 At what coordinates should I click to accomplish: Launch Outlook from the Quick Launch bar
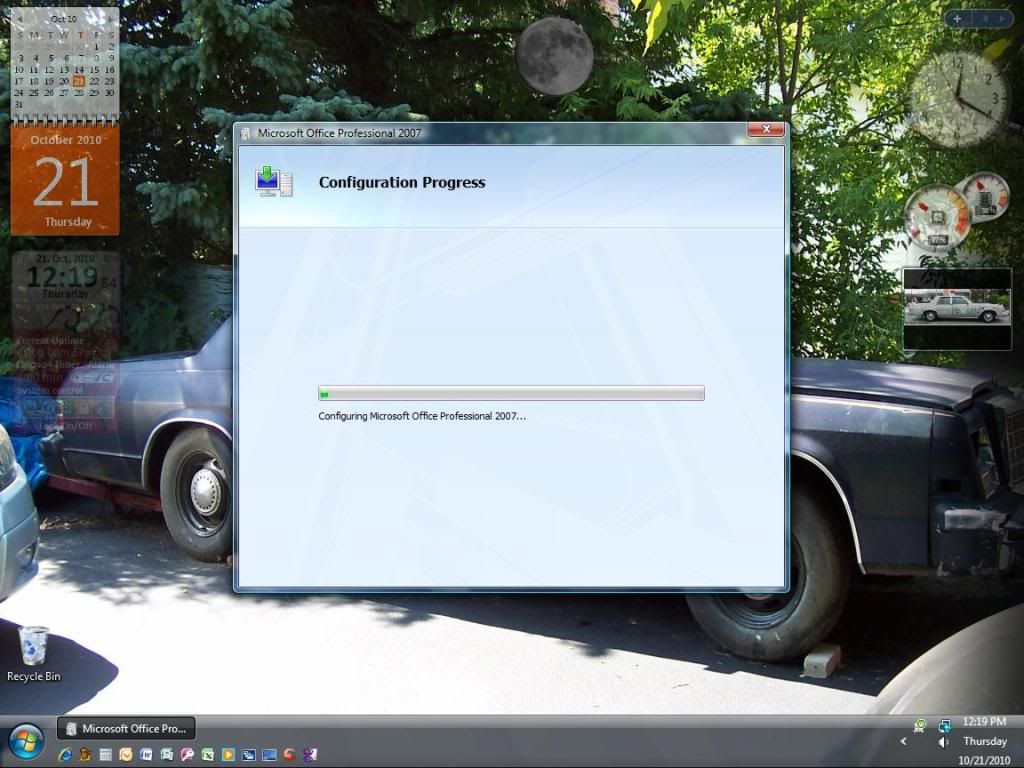pos(125,755)
